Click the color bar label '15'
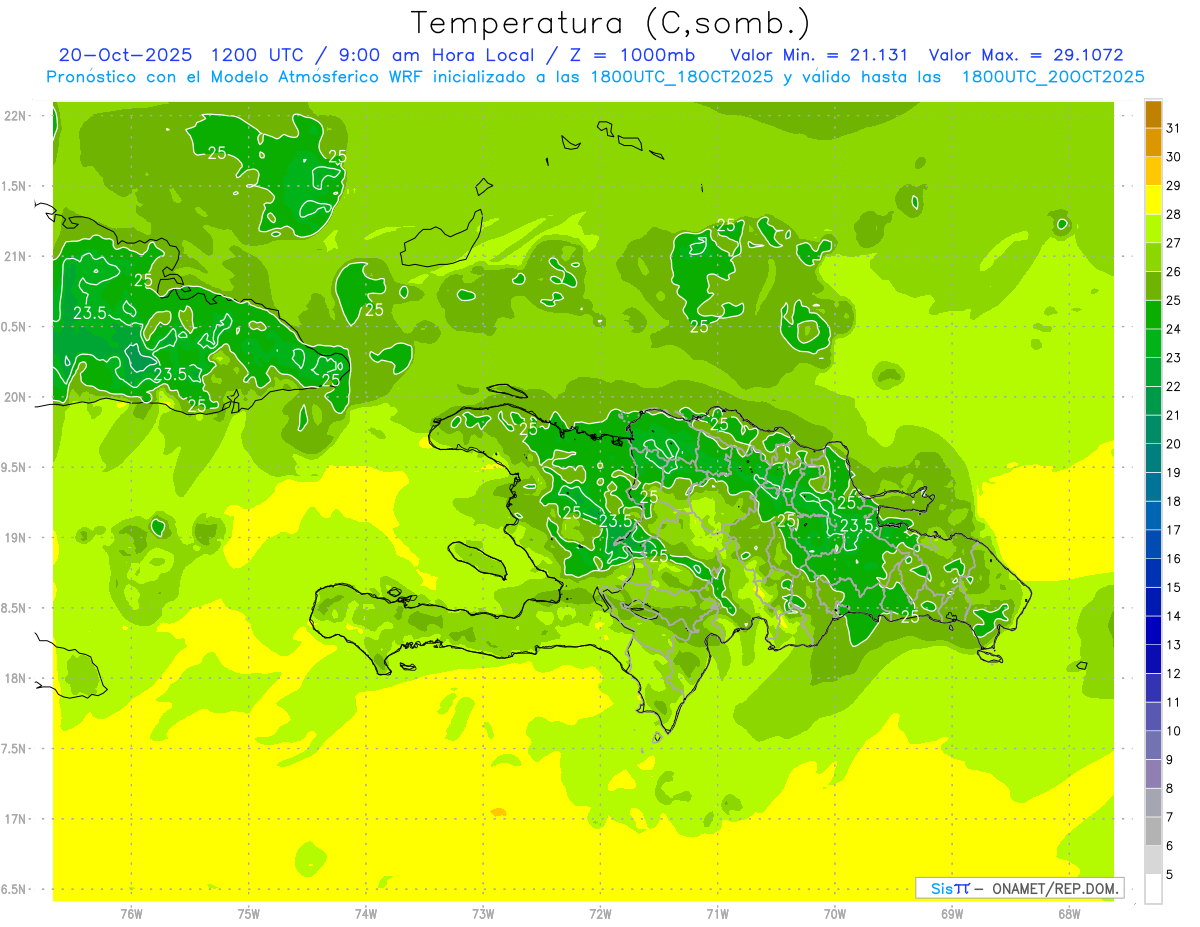 1174,587
